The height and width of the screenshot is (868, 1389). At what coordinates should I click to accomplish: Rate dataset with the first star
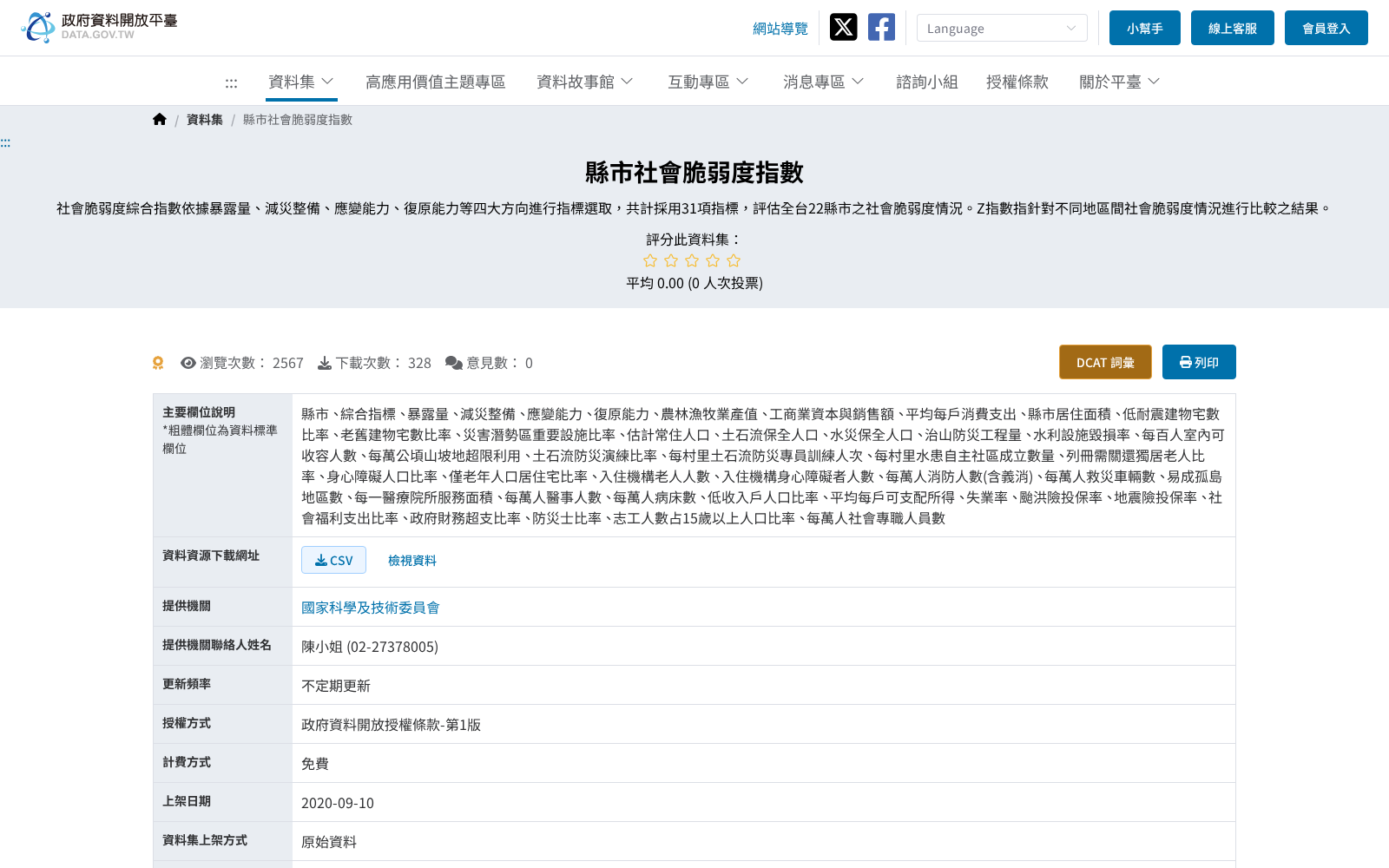click(650, 260)
